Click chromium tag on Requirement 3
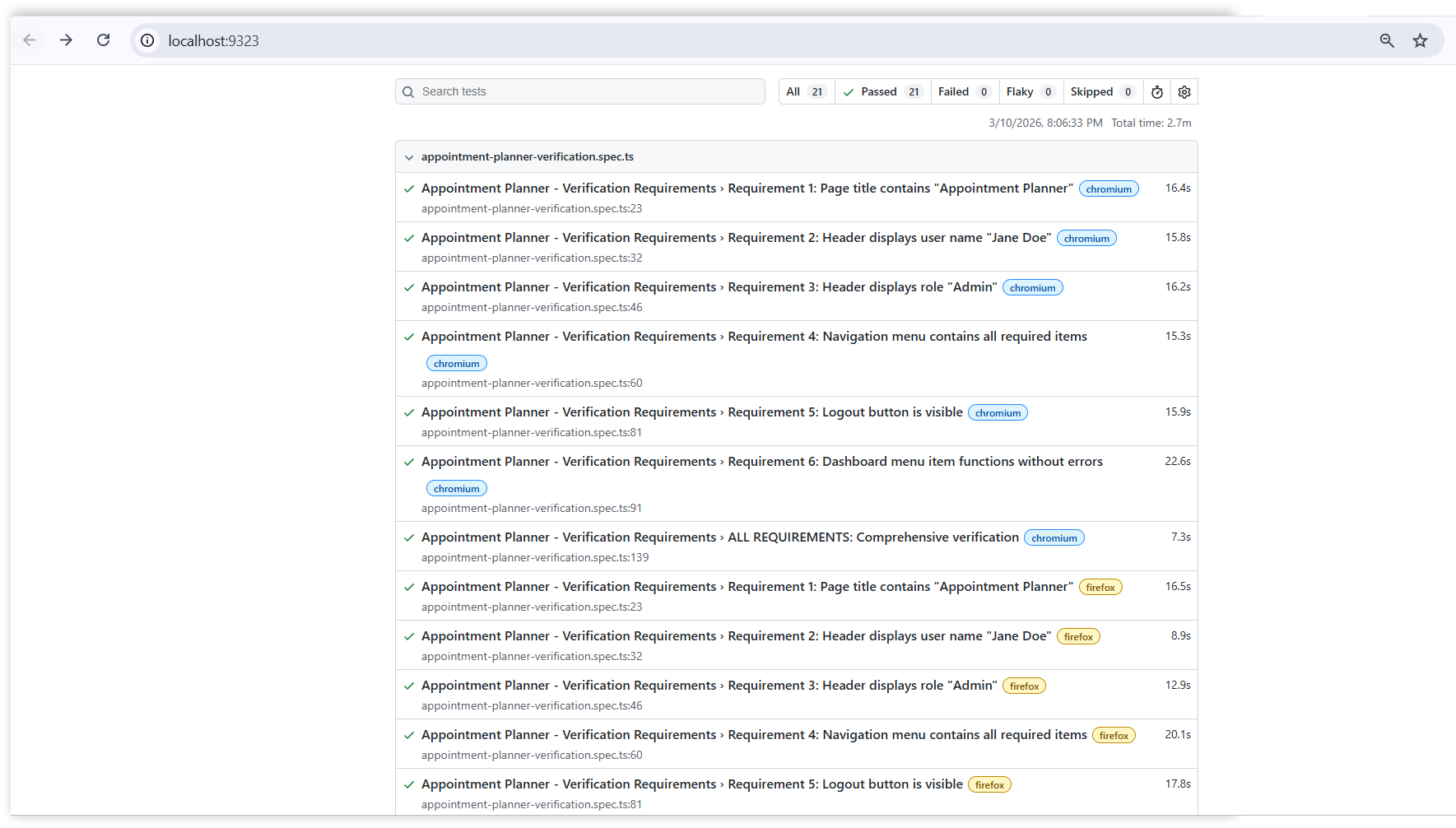Viewport: 1456px width, 828px height. 1033,288
